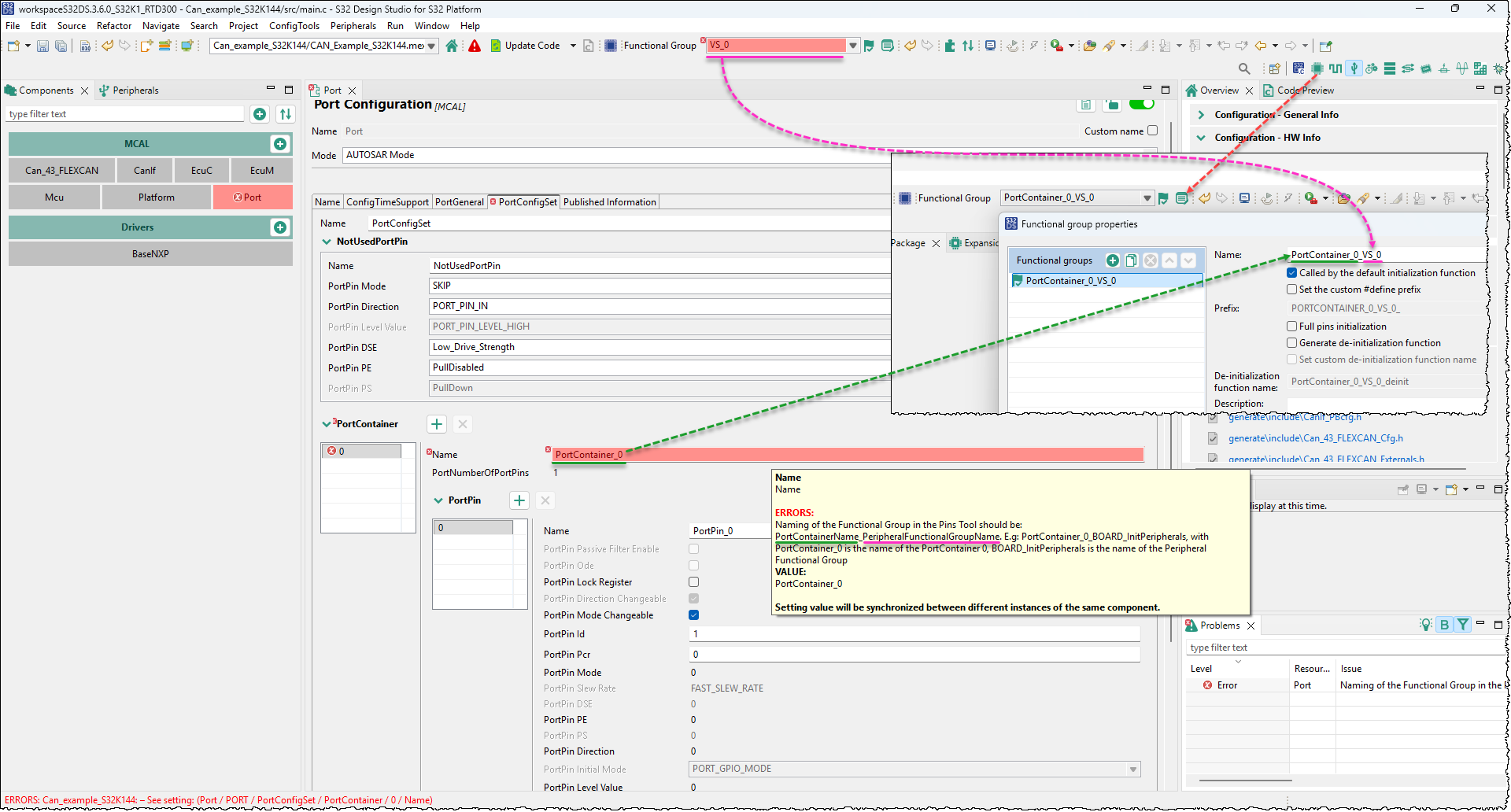
Task: Toggle PortPin Lock Register checkbox
Action: pos(694,582)
